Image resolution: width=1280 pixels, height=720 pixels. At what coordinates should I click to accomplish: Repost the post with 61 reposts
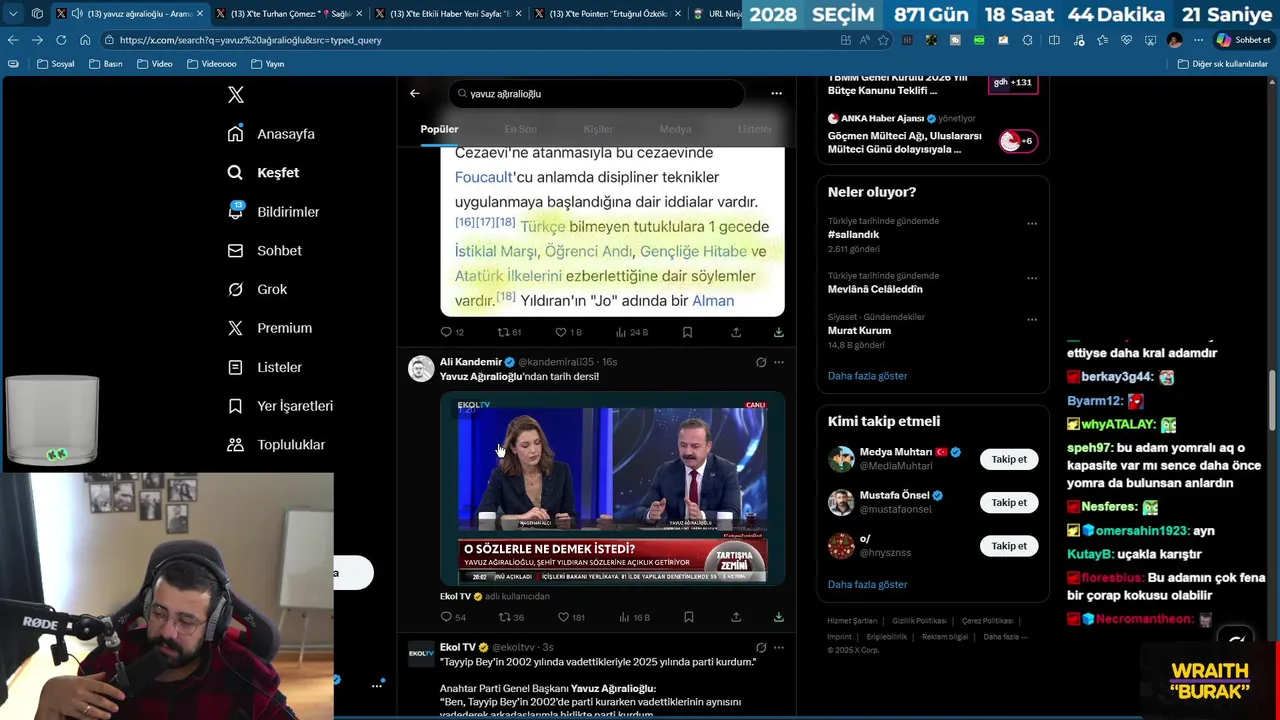(x=510, y=332)
